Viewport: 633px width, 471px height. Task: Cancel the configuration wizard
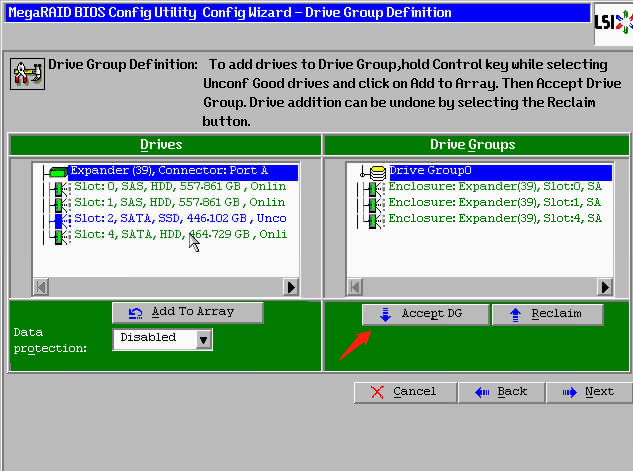click(x=405, y=392)
